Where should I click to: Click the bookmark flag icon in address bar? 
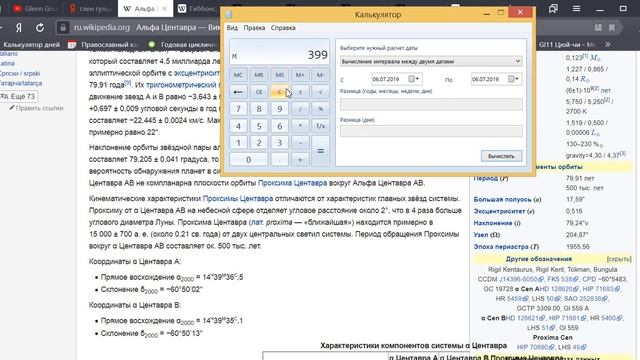(x=611, y=28)
